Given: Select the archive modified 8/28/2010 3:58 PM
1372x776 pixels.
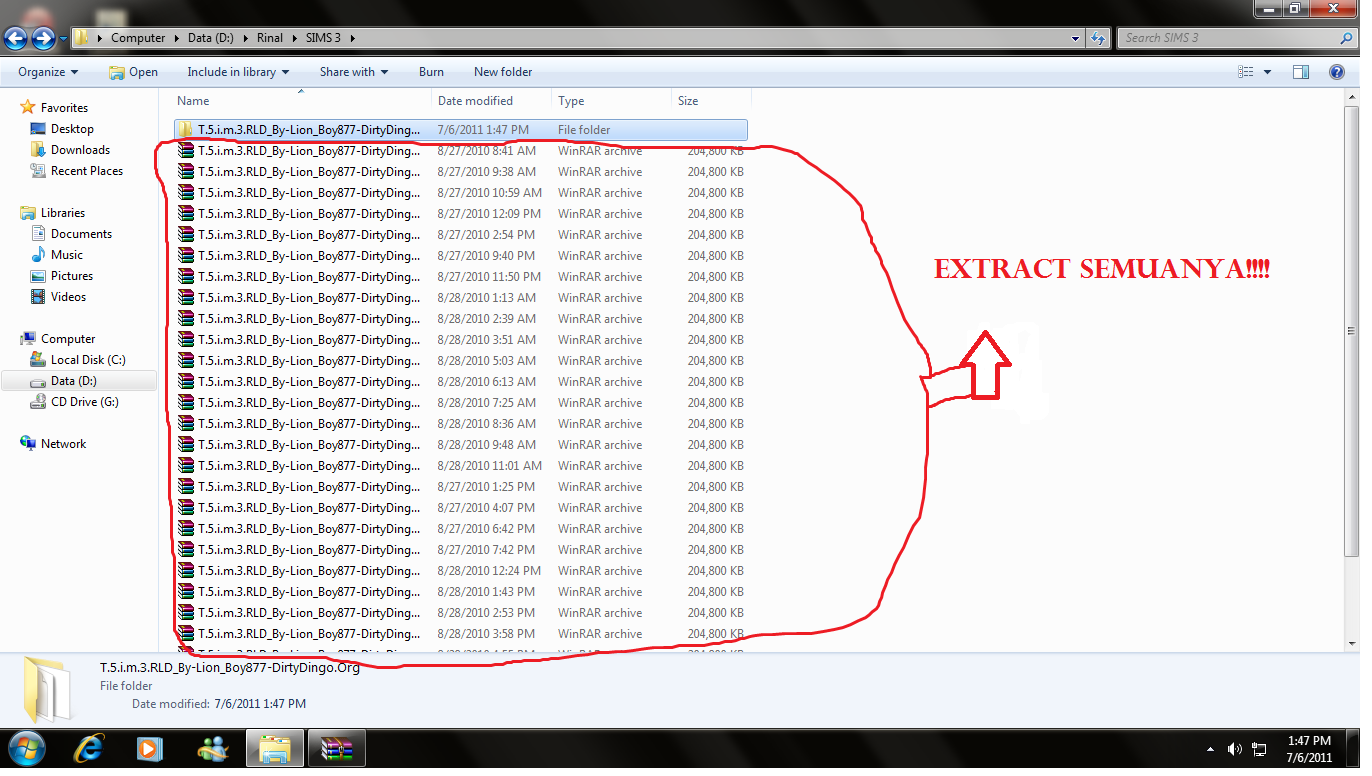Looking at the screenshot, I should [x=460, y=634].
